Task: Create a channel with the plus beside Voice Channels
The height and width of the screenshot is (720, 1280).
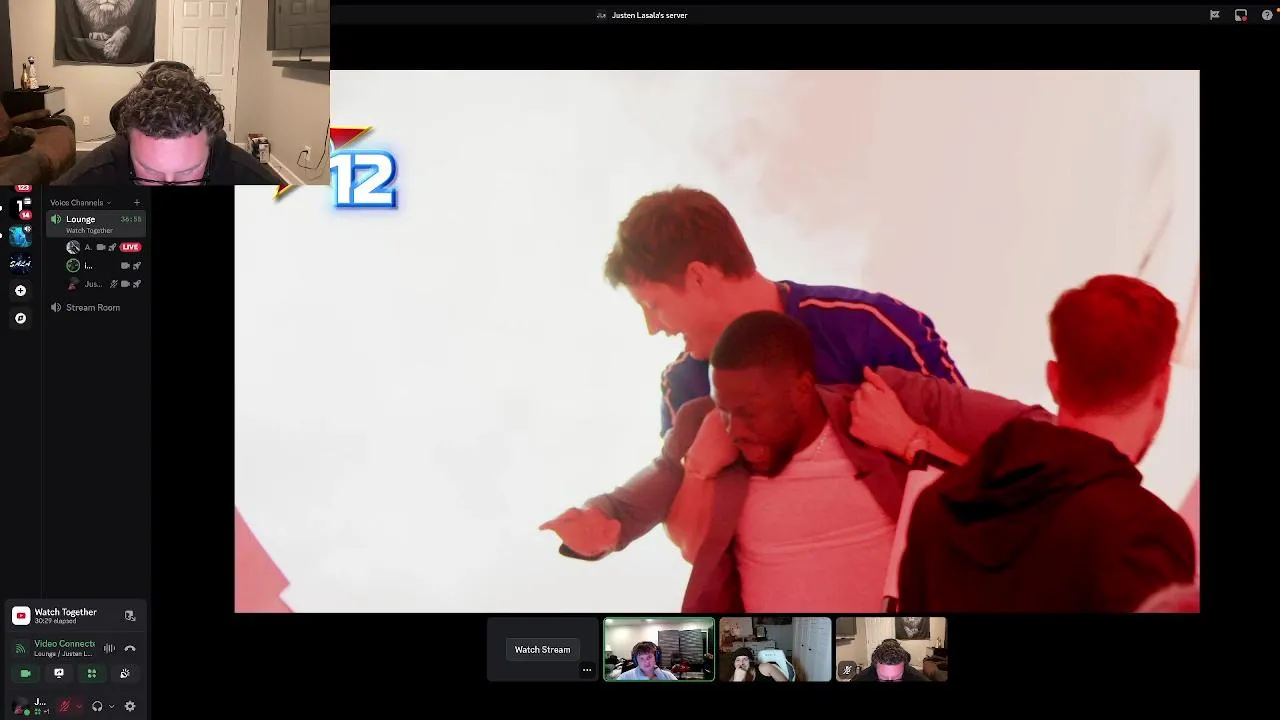Action: tap(137, 203)
